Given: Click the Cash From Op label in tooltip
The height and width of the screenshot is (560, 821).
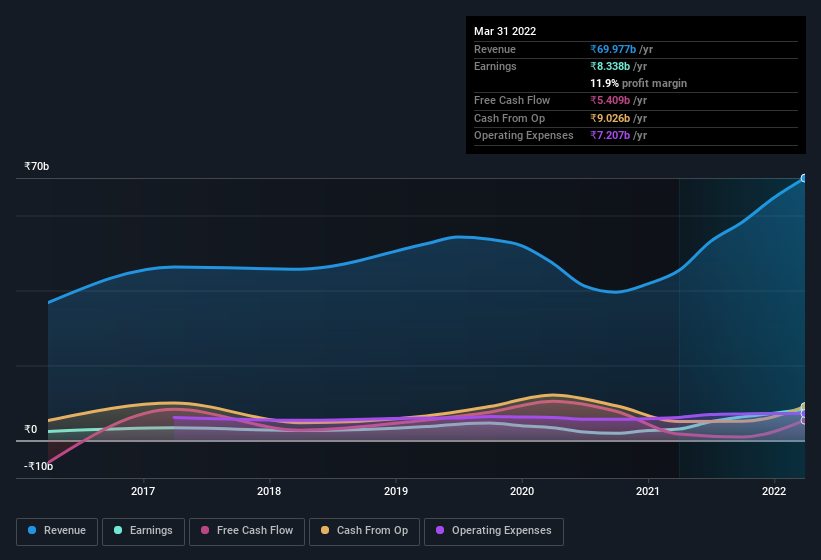Looking at the screenshot, I should 509,118.
